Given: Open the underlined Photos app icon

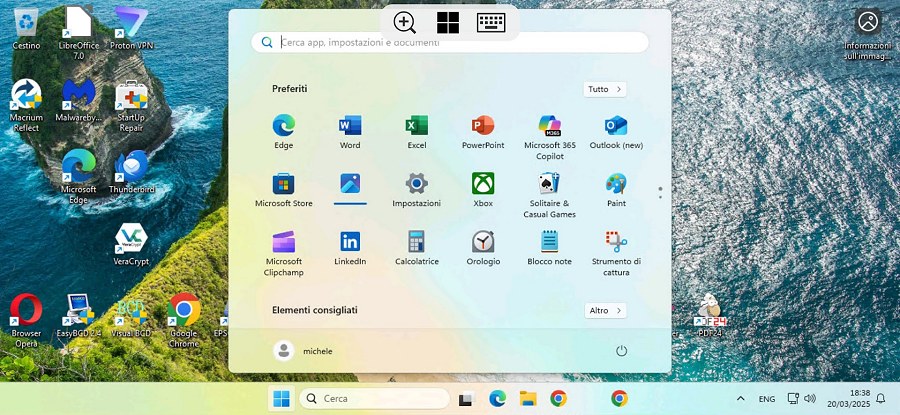Looking at the screenshot, I should click(350, 185).
